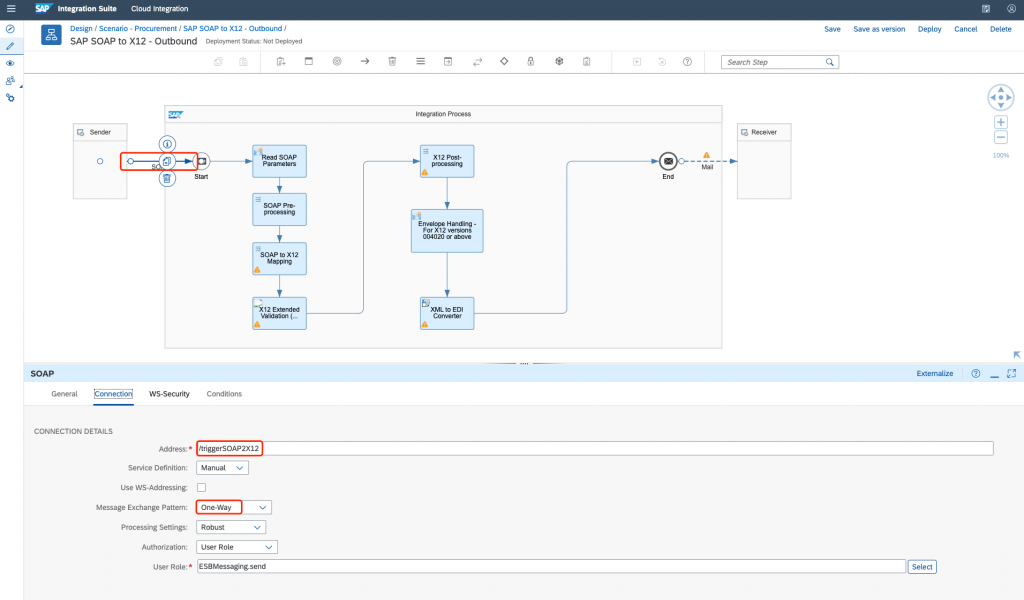The height and width of the screenshot is (600, 1024).
Task: Click the SAP logo in header
Action: click(42, 8)
